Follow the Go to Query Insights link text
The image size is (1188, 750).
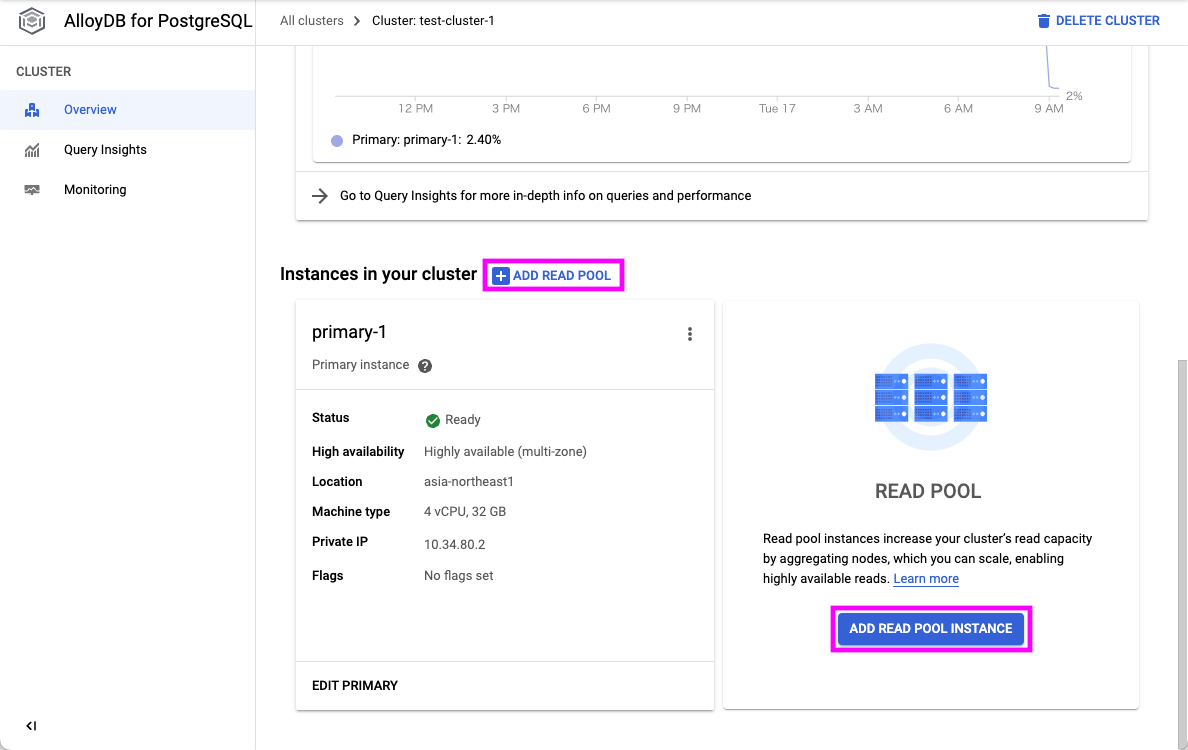(546, 195)
